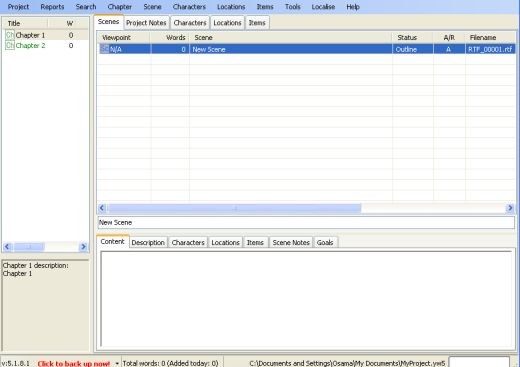Click the scene list horizontal scrollbar thumb
Image resolution: width=520 pixels, height=367 pixels.
pyautogui.click(x=234, y=208)
